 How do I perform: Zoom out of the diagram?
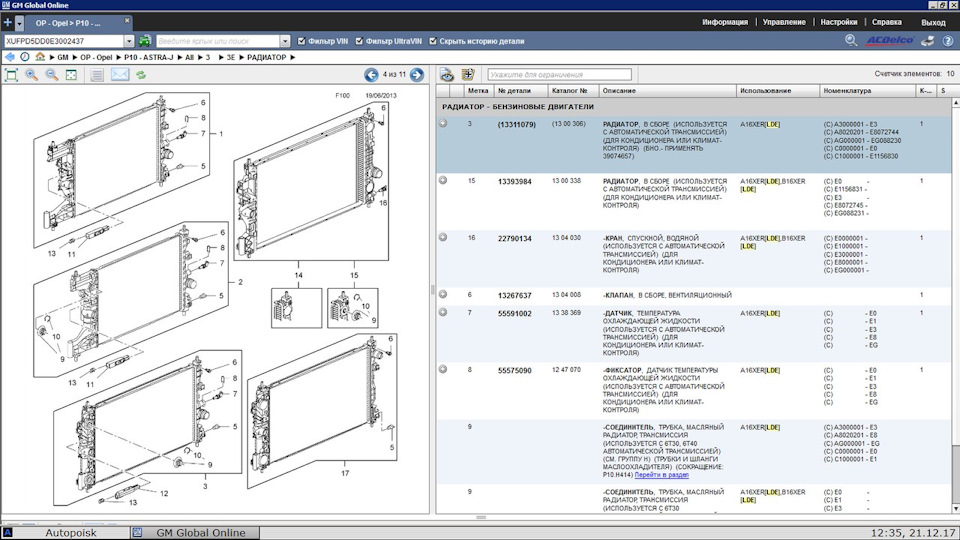click(52, 75)
